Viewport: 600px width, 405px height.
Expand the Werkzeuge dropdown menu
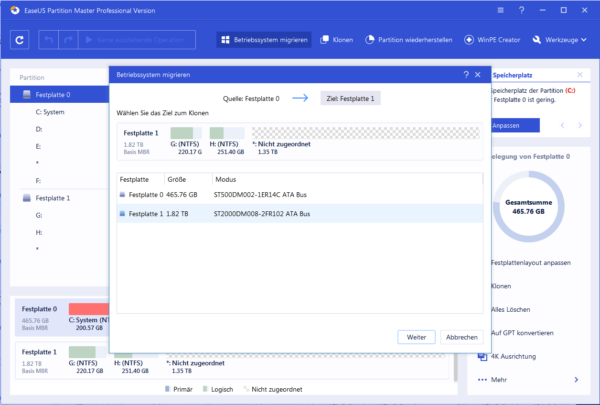point(559,40)
